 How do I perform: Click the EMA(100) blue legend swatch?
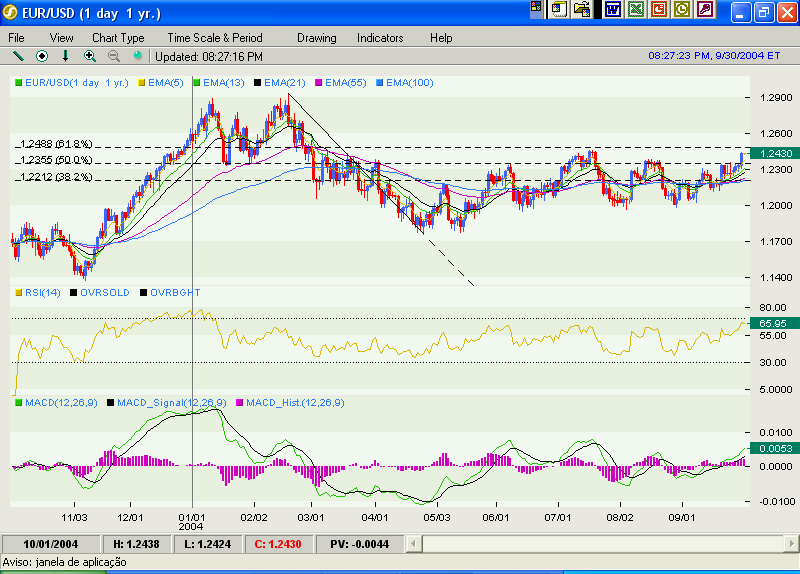(378, 82)
